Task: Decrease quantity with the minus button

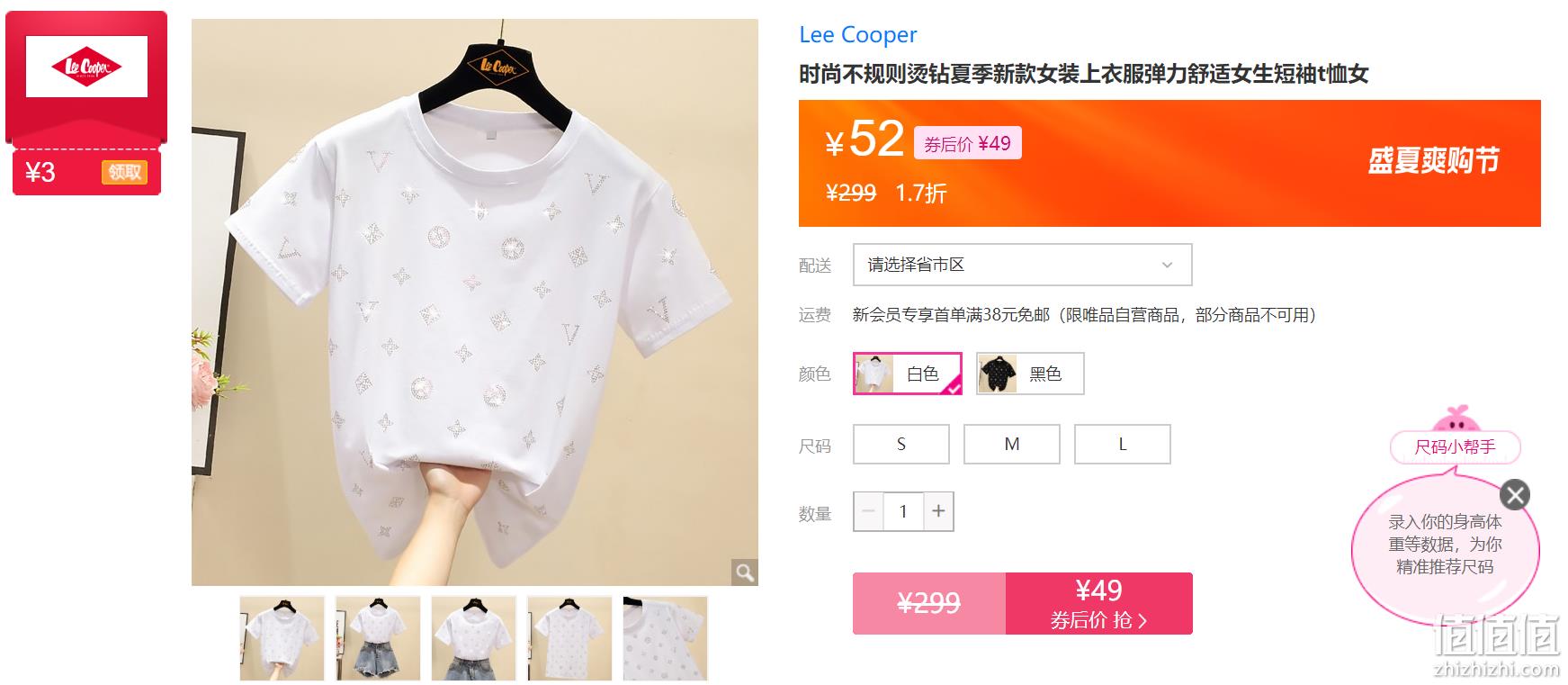Action: 869,511
